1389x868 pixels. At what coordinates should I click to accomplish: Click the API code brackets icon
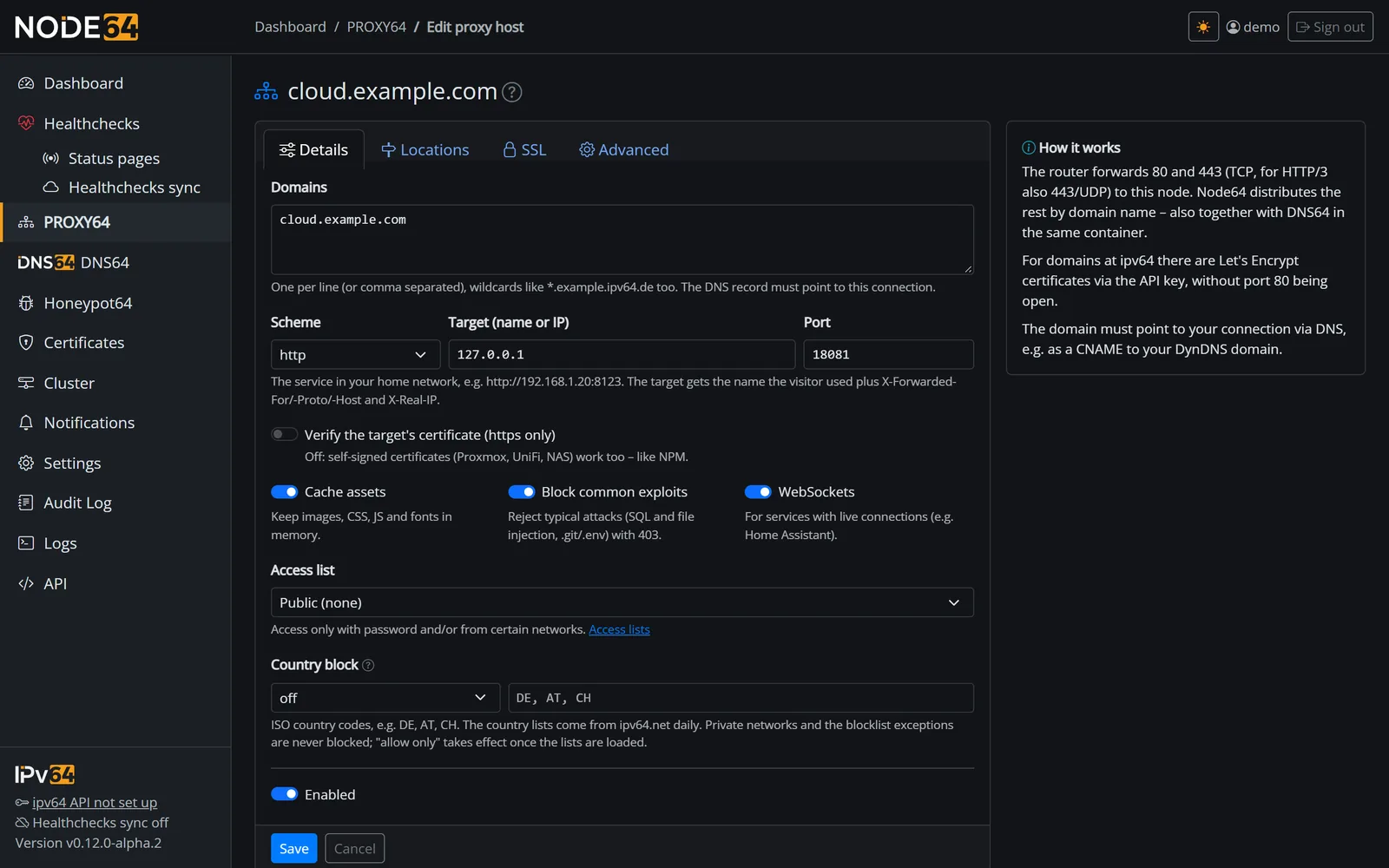point(26,583)
